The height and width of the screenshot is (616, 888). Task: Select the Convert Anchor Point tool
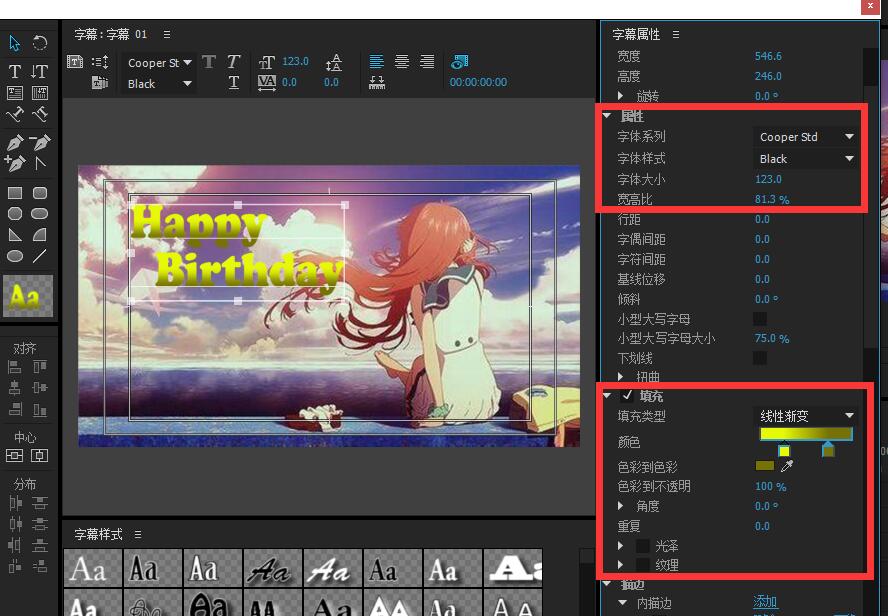[40, 164]
